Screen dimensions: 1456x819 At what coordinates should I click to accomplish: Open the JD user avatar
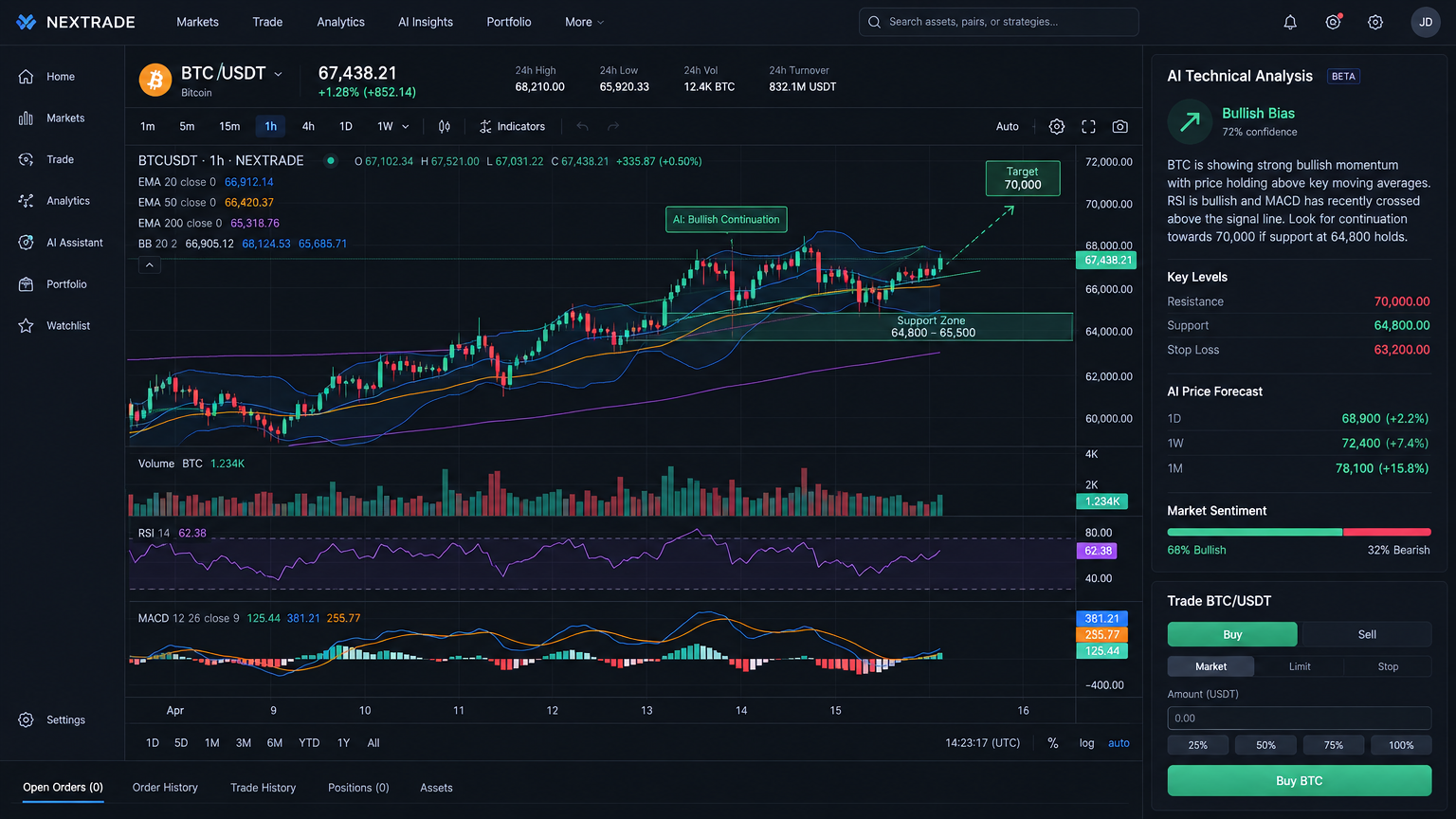pyautogui.click(x=1426, y=22)
